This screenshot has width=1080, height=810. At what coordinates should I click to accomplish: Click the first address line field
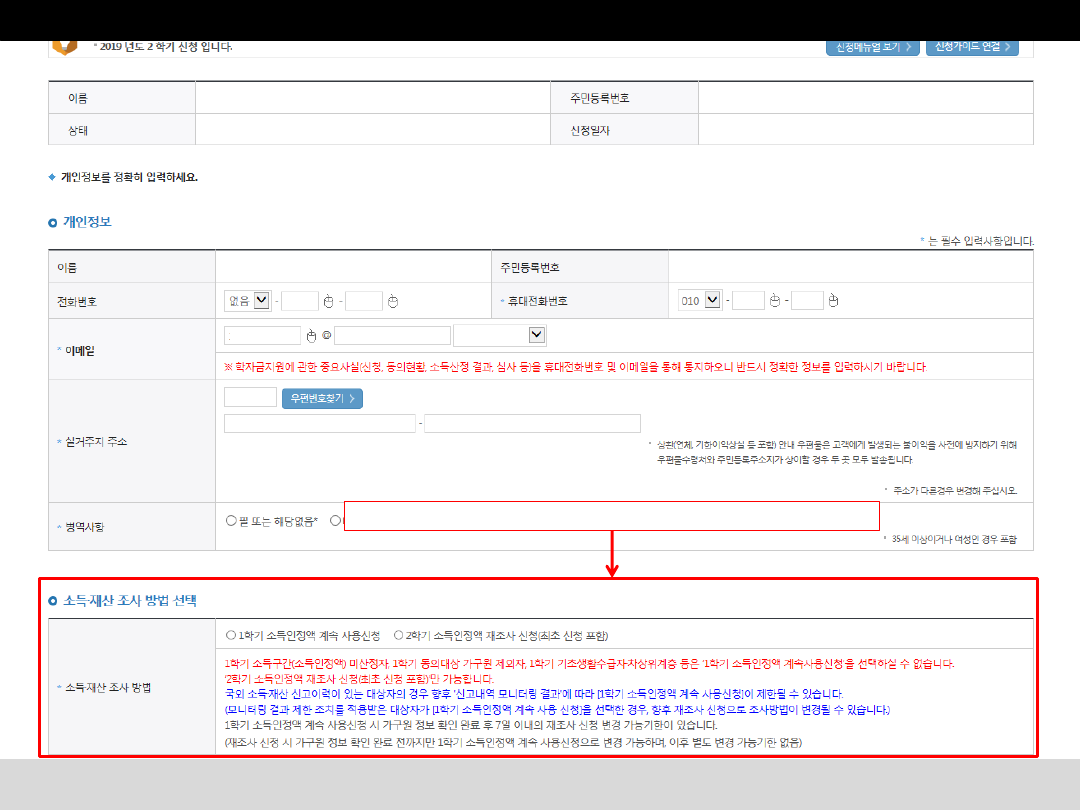click(x=320, y=423)
